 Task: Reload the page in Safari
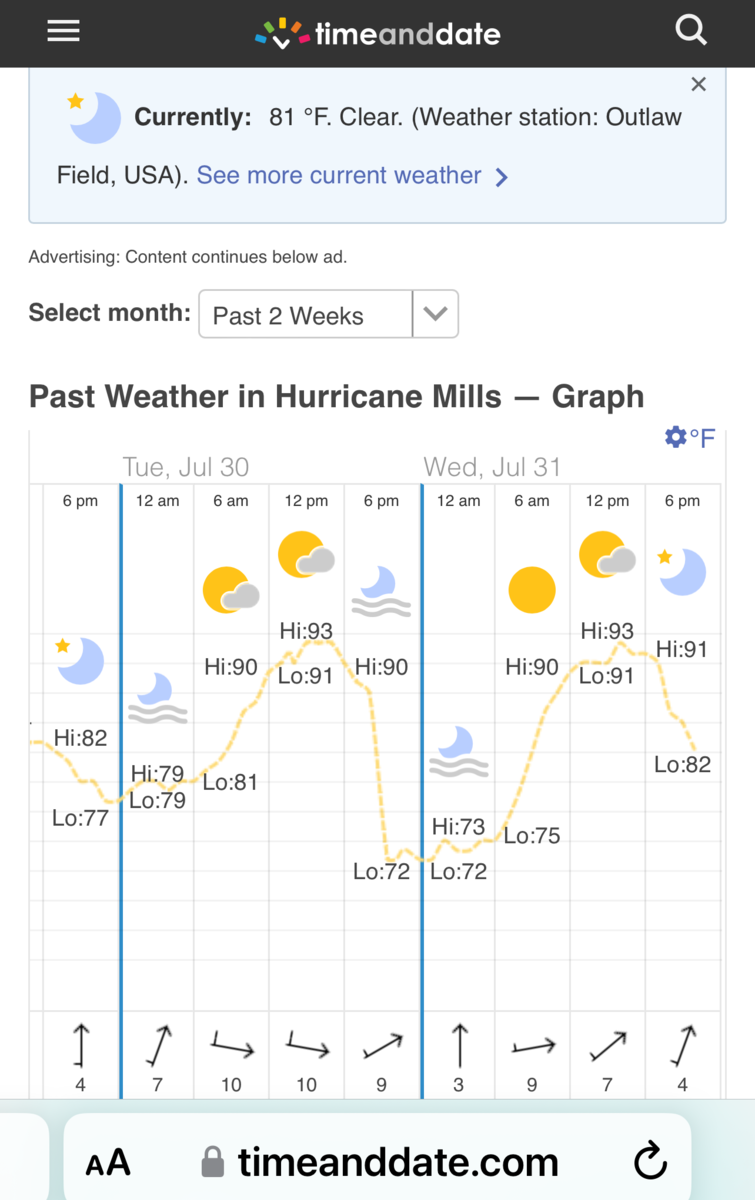coord(650,1162)
